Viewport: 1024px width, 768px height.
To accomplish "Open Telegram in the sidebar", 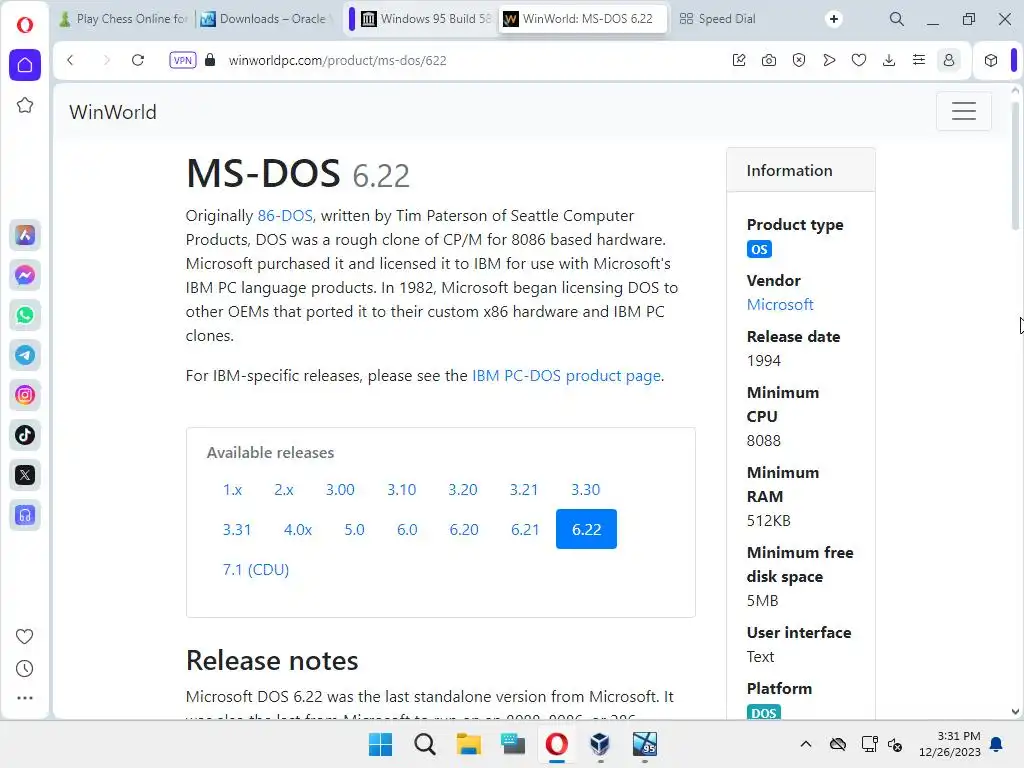I will point(25,355).
